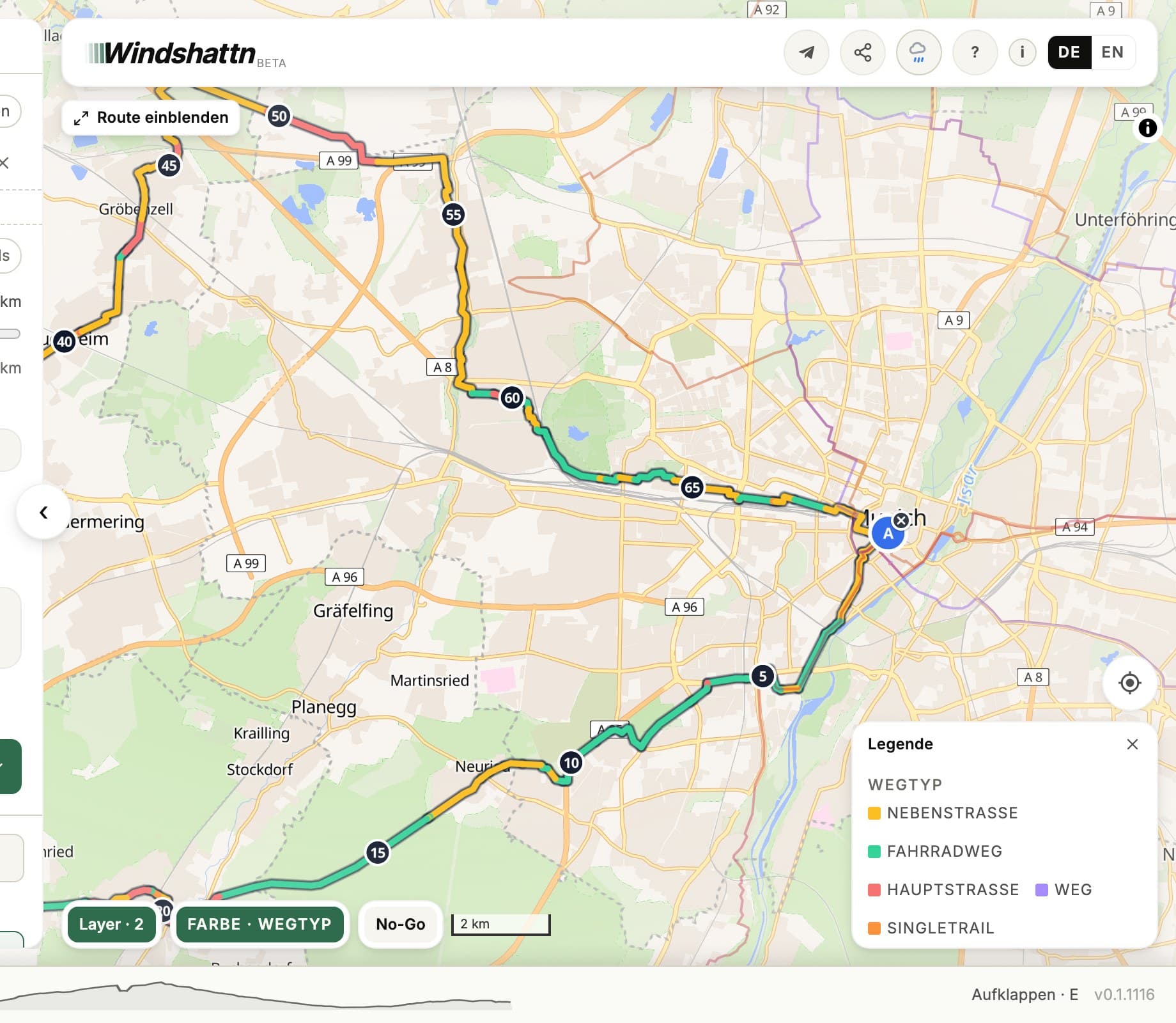Click the Planegg map label
This screenshot has width=1176, height=1023.
(323, 707)
